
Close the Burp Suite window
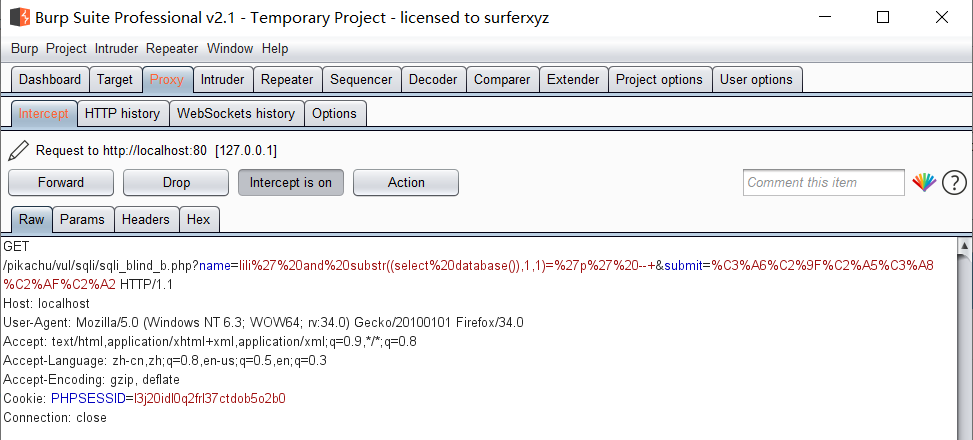pyautogui.click(x=941, y=17)
